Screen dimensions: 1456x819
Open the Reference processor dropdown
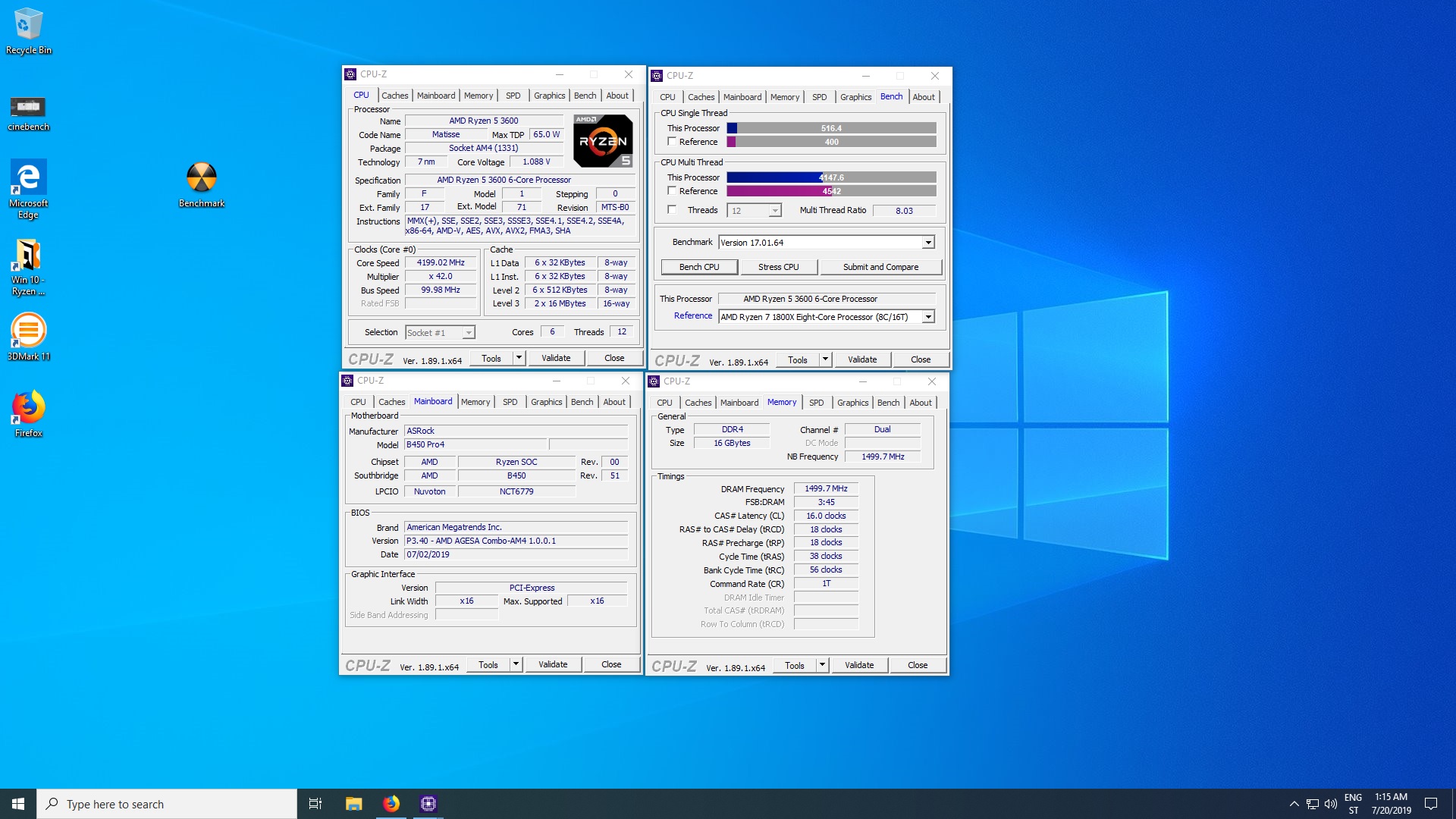[x=928, y=317]
